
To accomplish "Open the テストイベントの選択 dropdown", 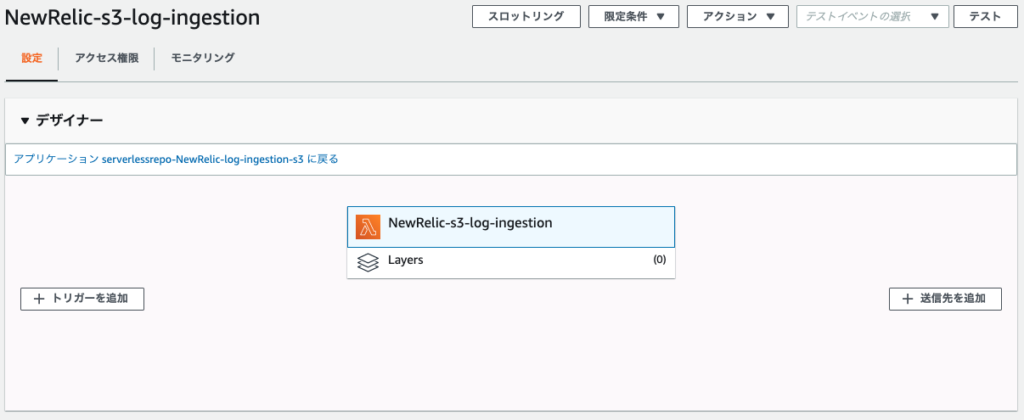I will pyautogui.click(x=872, y=17).
